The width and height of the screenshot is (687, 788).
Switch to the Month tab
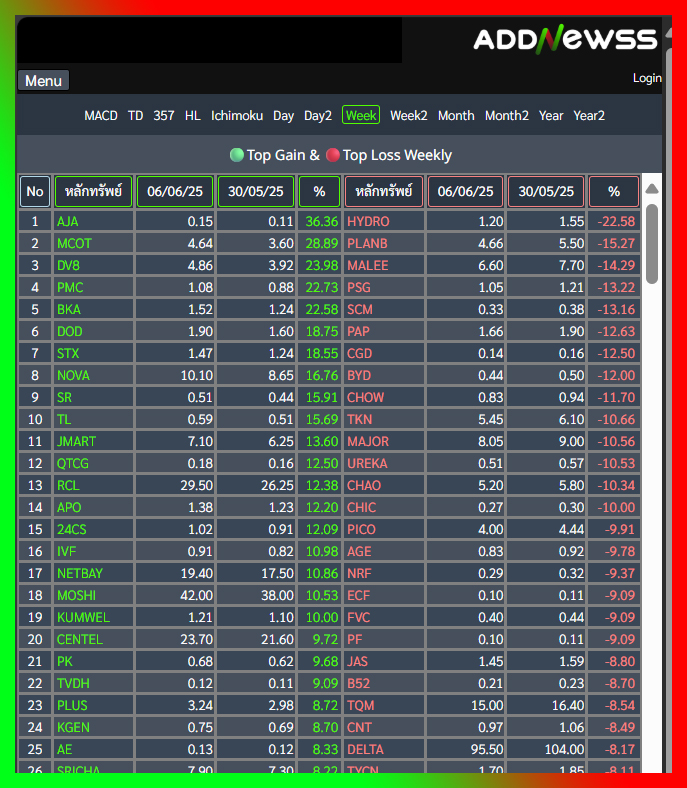tap(456, 116)
